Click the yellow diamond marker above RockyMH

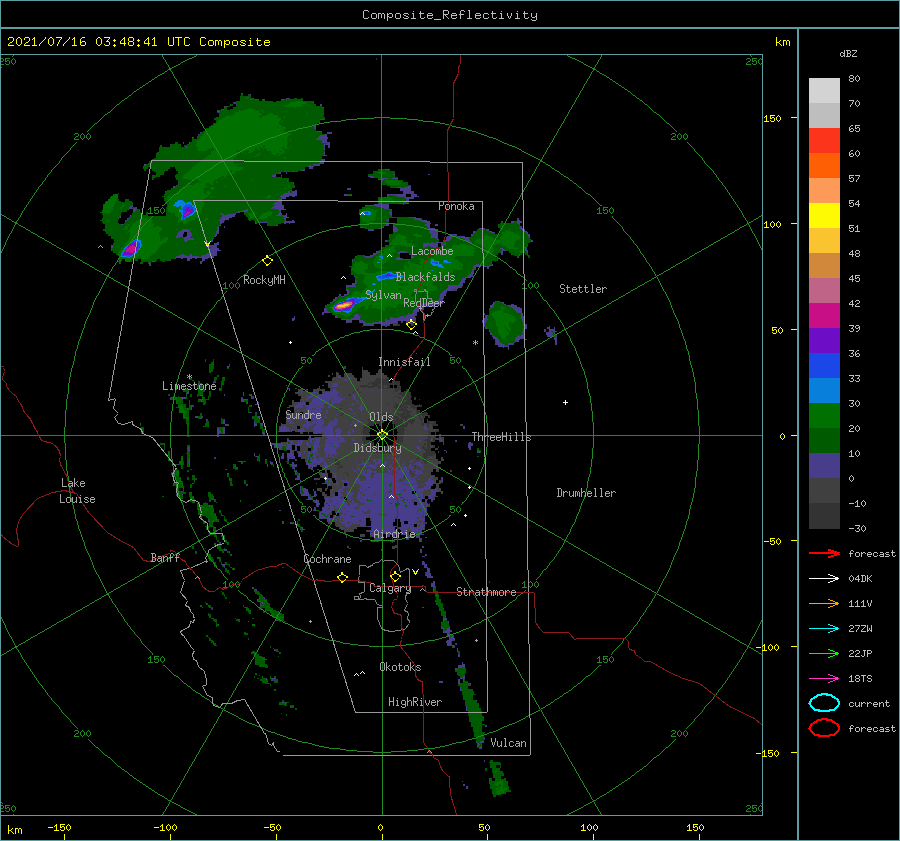(x=267, y=261)
